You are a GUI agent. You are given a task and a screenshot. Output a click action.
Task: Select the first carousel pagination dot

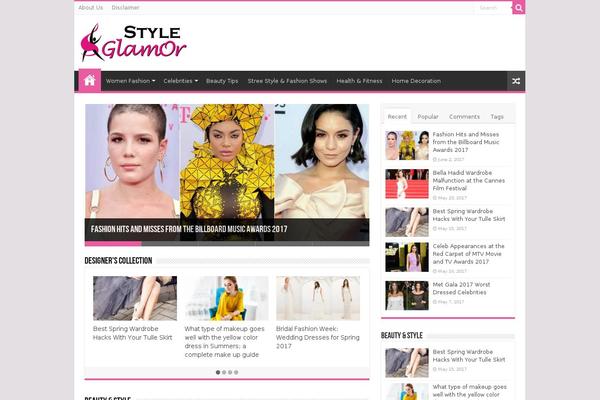tap(218, 372)
